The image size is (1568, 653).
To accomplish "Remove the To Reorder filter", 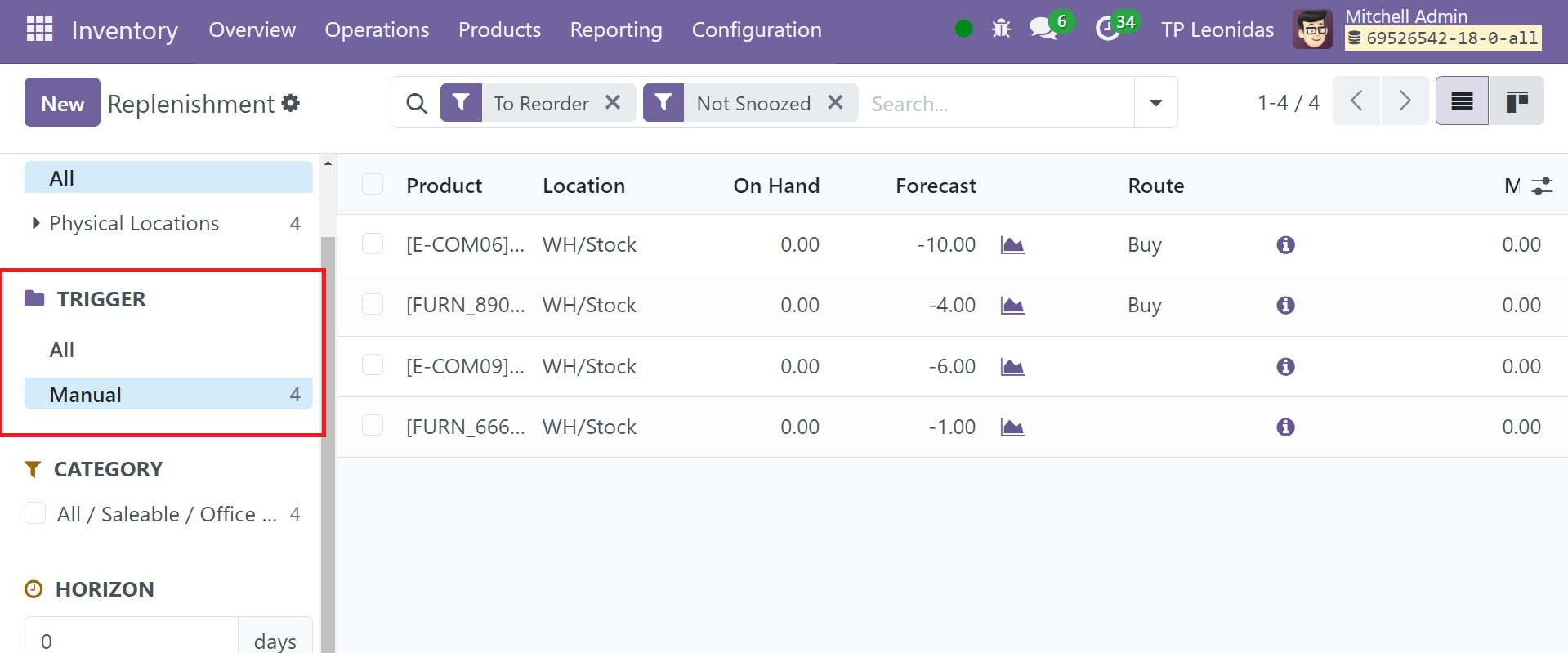I will click(x=613, y=103).
